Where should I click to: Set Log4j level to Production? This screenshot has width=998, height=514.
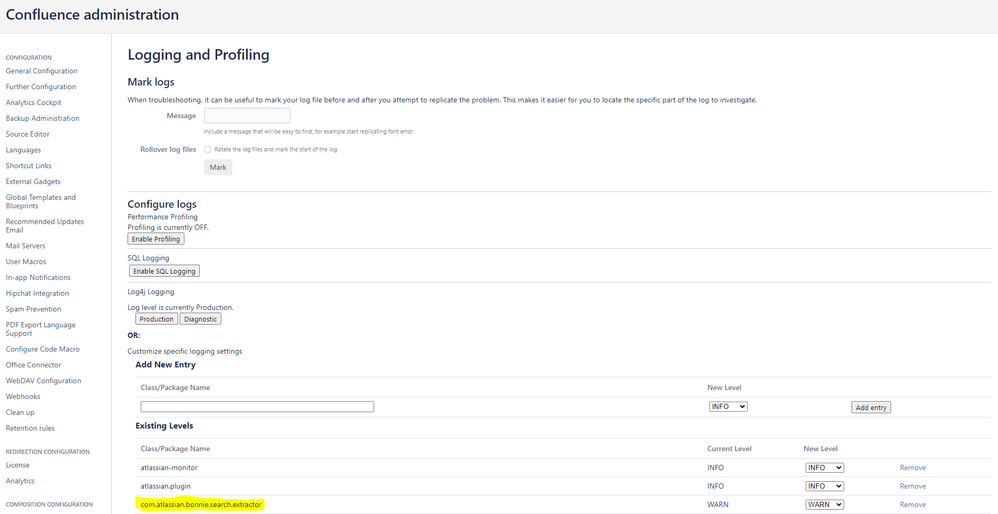157,319
